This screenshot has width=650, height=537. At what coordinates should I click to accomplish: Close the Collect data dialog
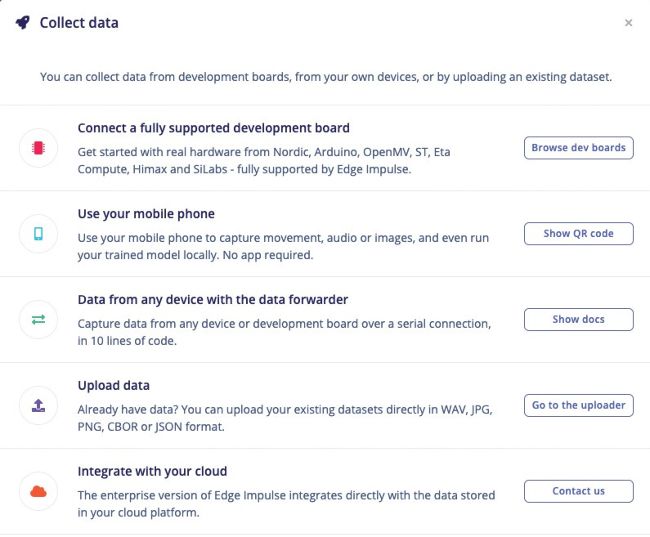pos(628,23)
